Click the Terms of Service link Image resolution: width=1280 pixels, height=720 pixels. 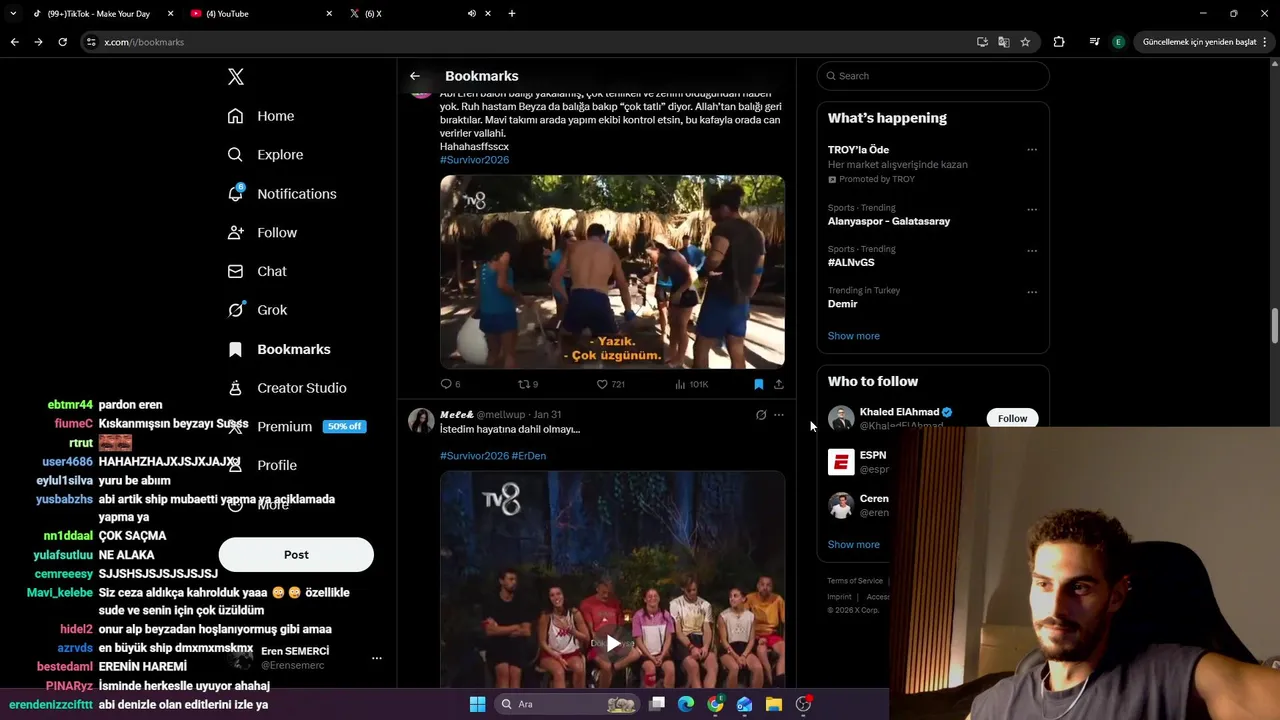[855, 581]
